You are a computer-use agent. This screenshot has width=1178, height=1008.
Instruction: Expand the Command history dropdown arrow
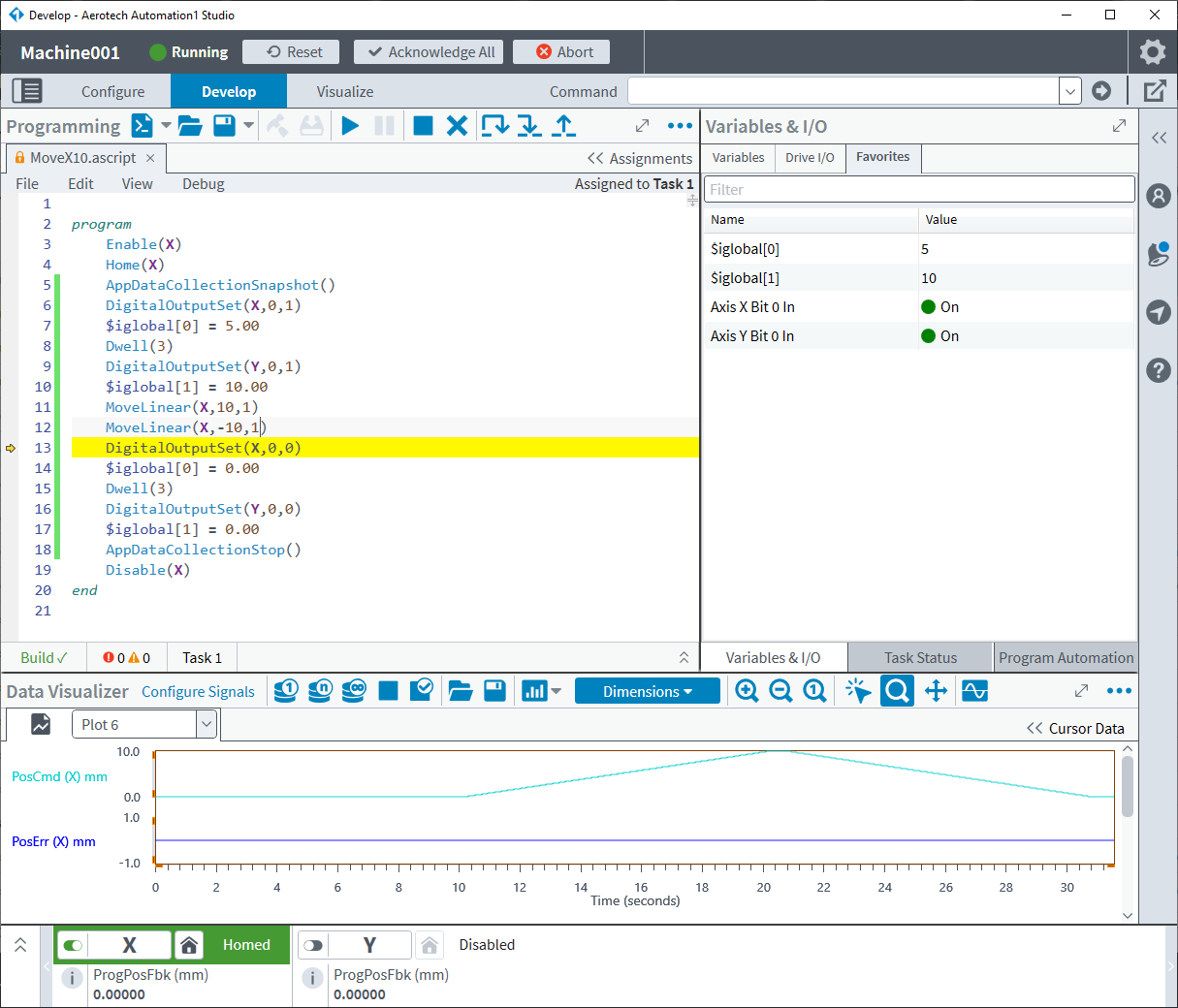click(1069, 91)
